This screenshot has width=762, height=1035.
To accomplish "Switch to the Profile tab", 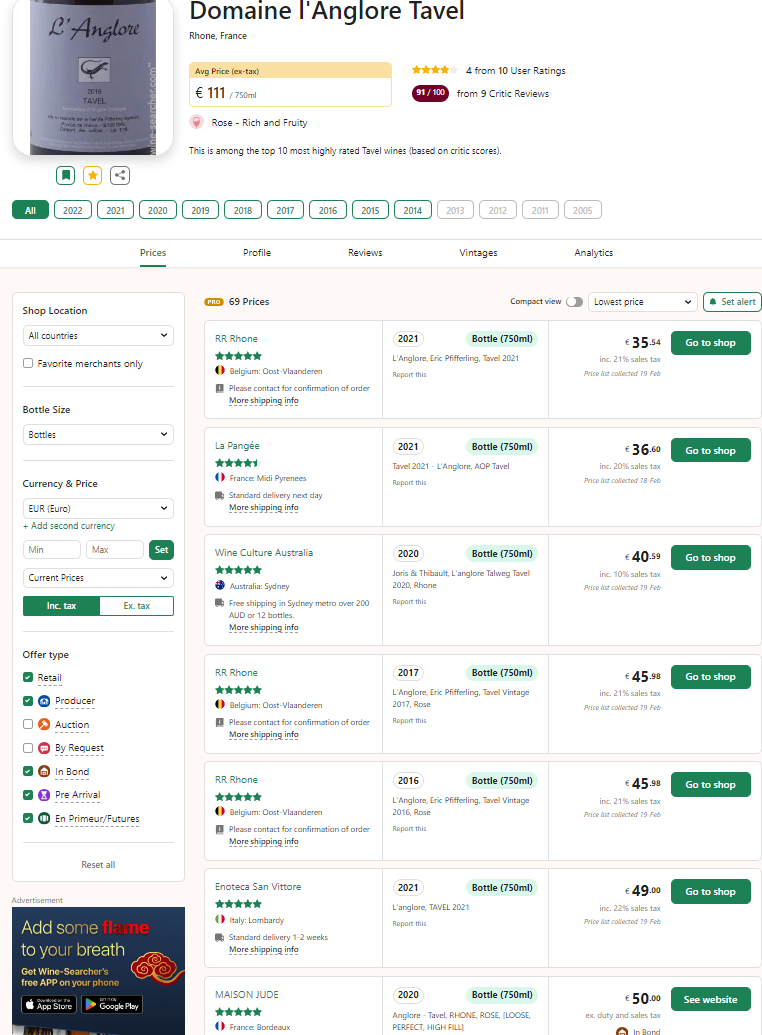I will tap(257, 253).
